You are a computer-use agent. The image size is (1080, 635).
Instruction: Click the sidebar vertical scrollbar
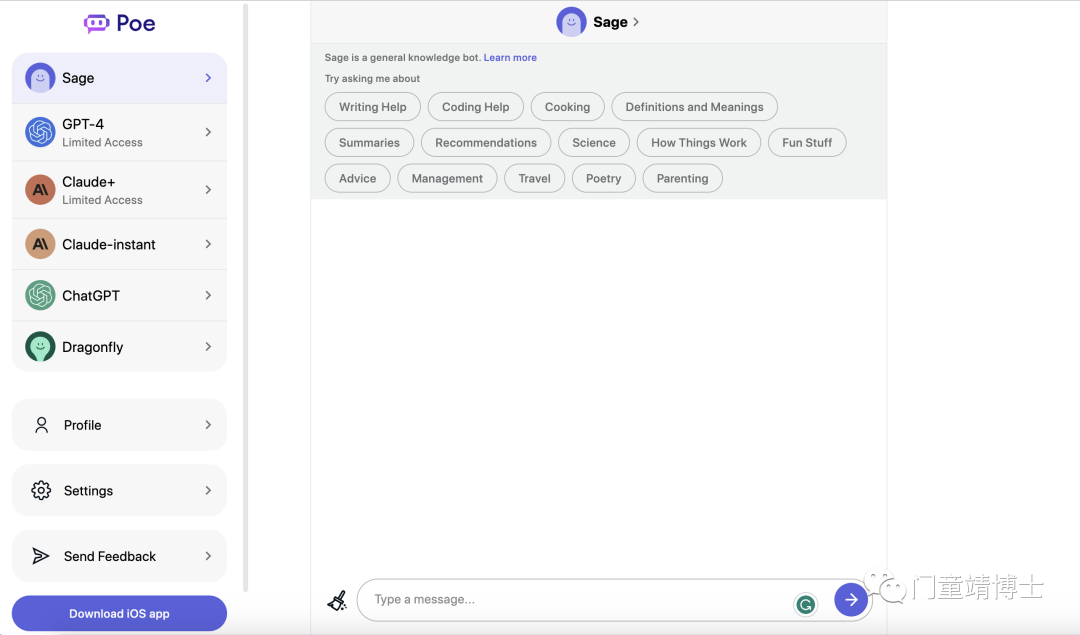245,296
